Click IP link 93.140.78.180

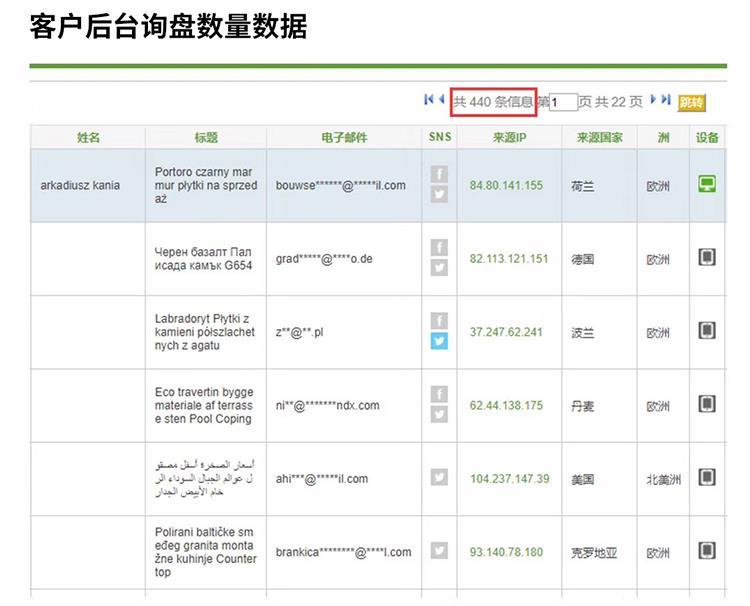coord(506,552)
